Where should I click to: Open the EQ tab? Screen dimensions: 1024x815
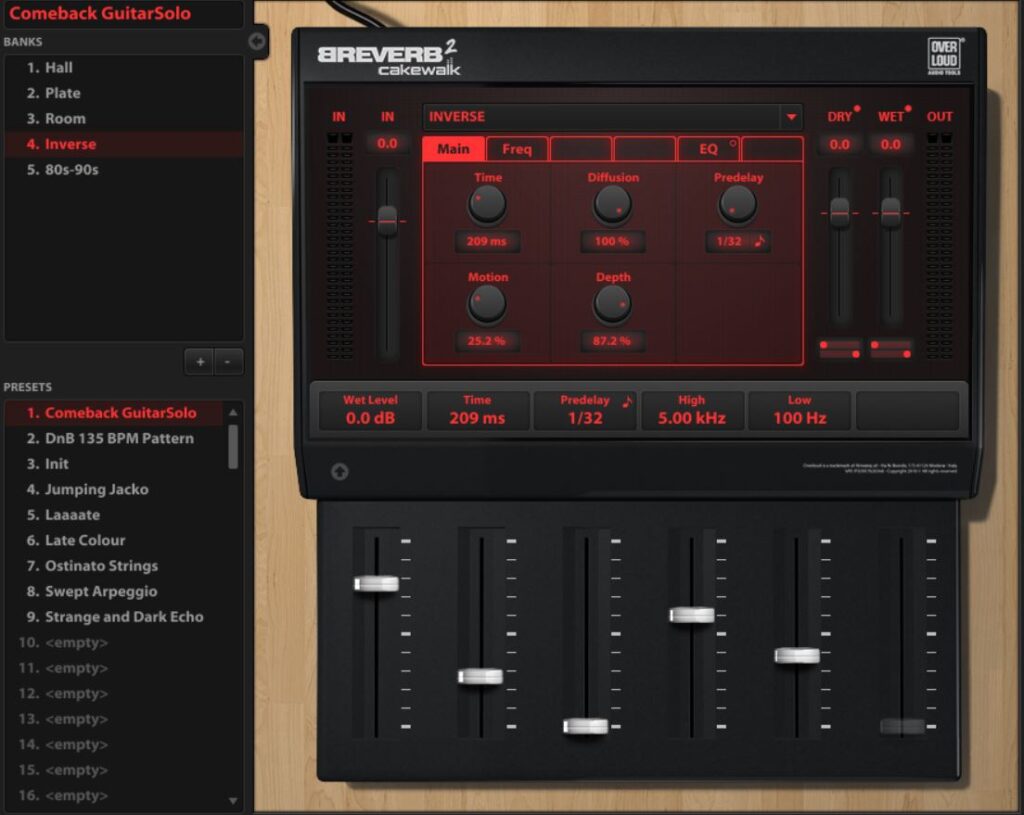709,149
